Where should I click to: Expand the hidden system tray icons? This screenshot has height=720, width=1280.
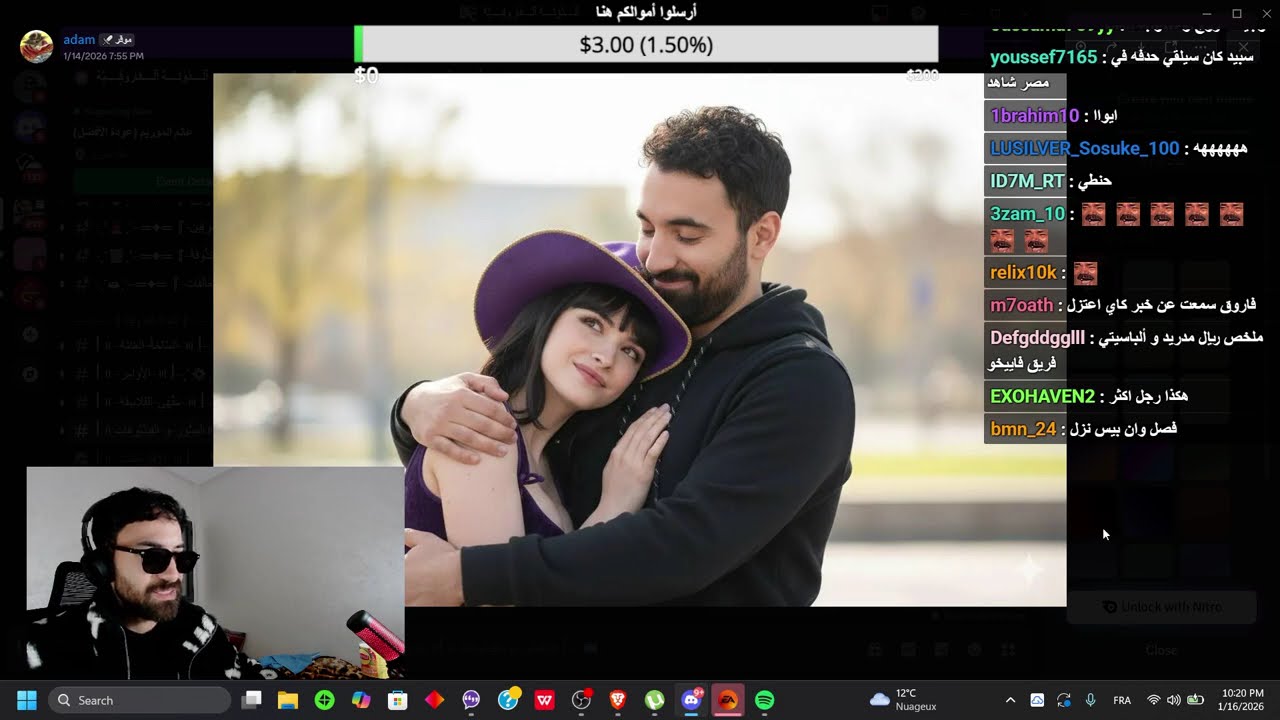pyautogui.click(x=1010, y=700)
